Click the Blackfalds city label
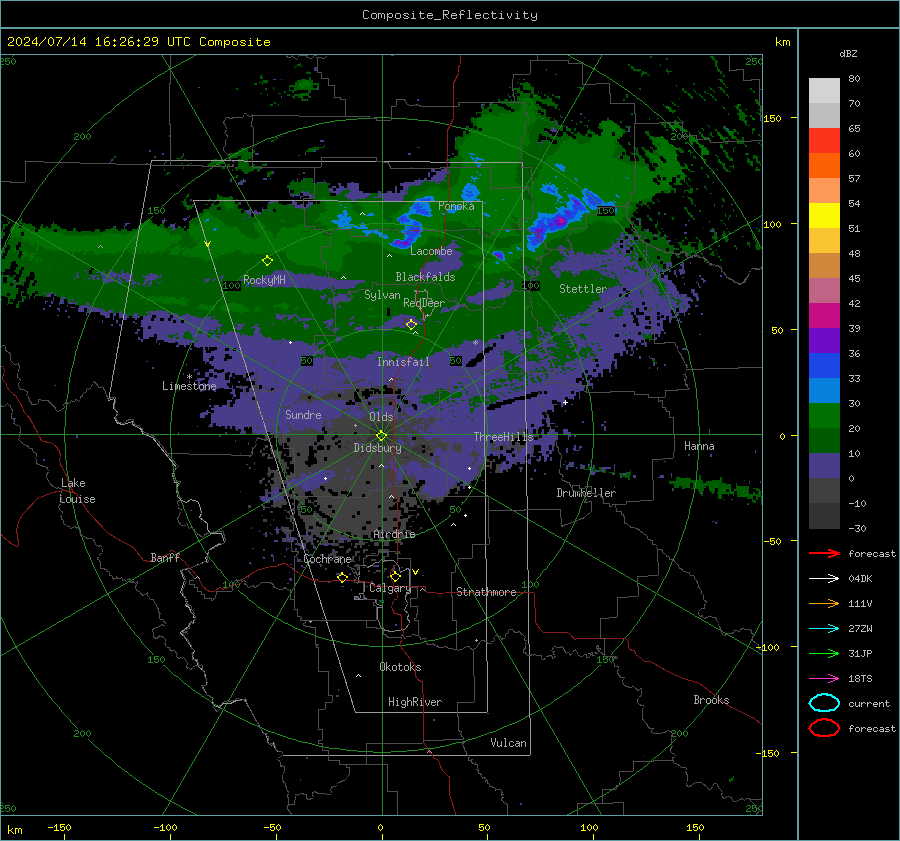 (425, 277)
